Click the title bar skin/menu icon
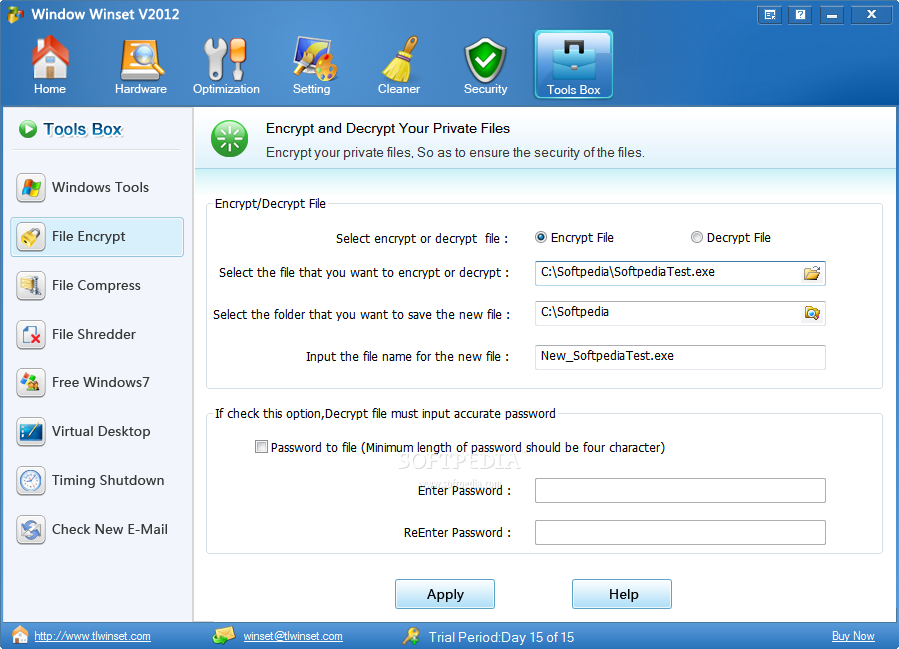The image size is (899, 649). point(770,15)
